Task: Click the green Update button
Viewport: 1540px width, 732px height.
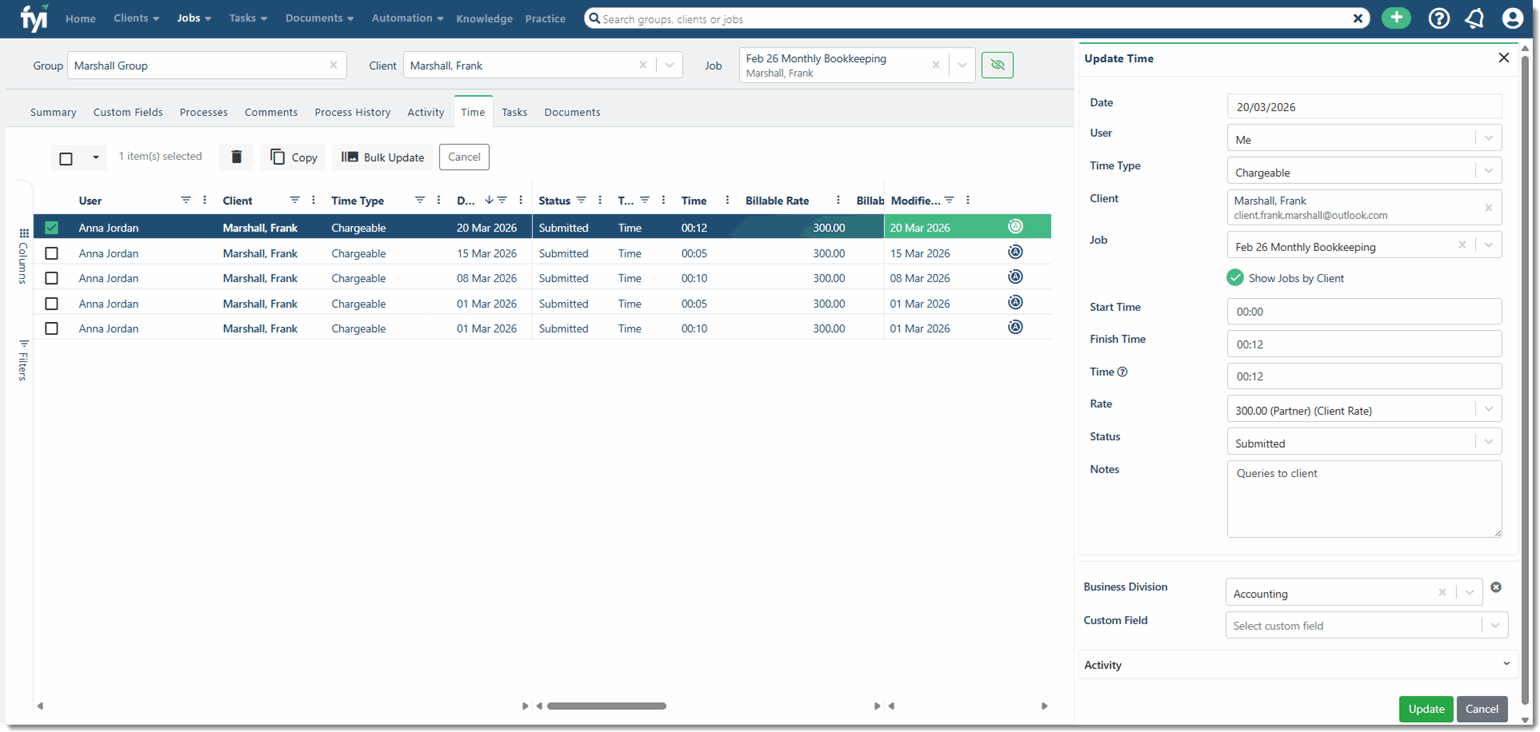Action: pyautogui.click(x=1426, y=709)
